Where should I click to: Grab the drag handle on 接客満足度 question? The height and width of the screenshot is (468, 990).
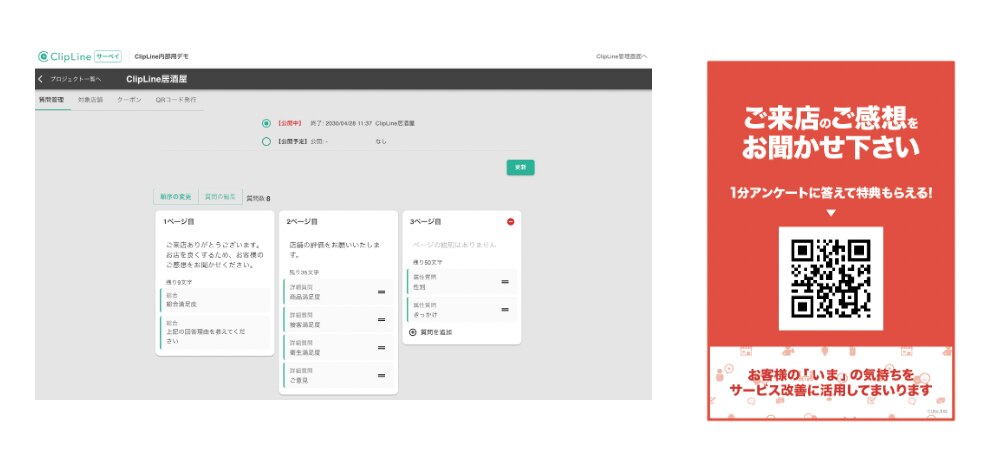[x=381, y=320]
